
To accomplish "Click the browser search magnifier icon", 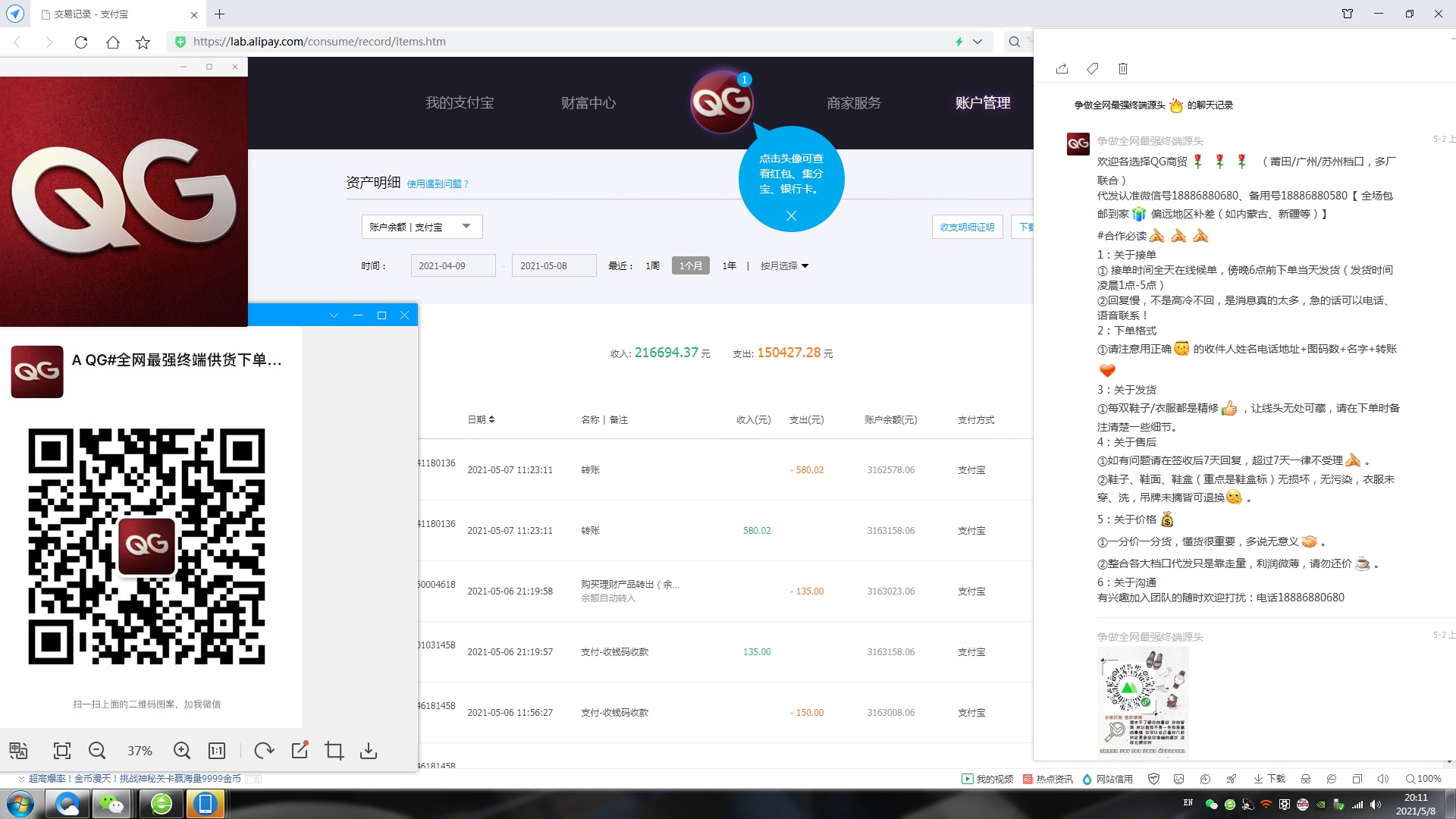I will click(1015, 42).
